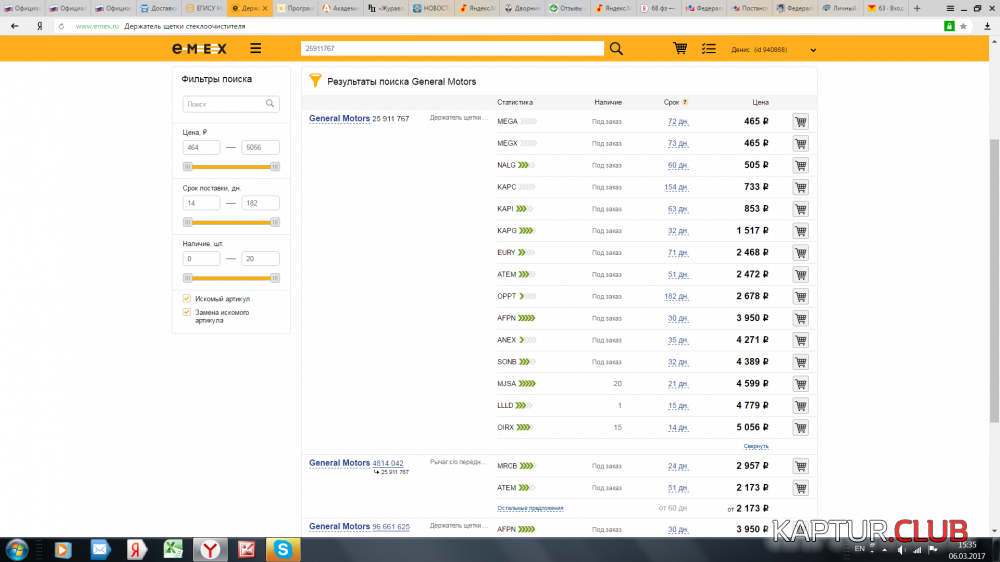
Task: Switch to the 'Отзывы' browser tab
Action: click(x=568, y=8)
